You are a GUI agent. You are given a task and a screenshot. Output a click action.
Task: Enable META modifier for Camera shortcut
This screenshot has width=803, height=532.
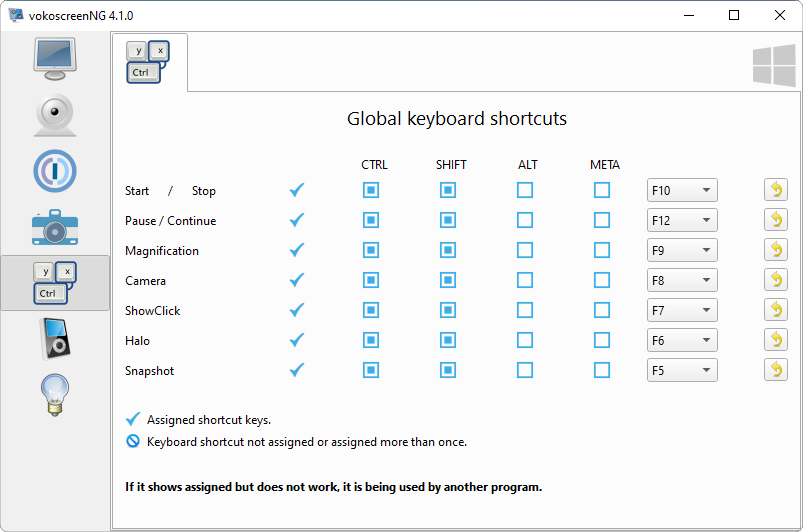[602, 280]
